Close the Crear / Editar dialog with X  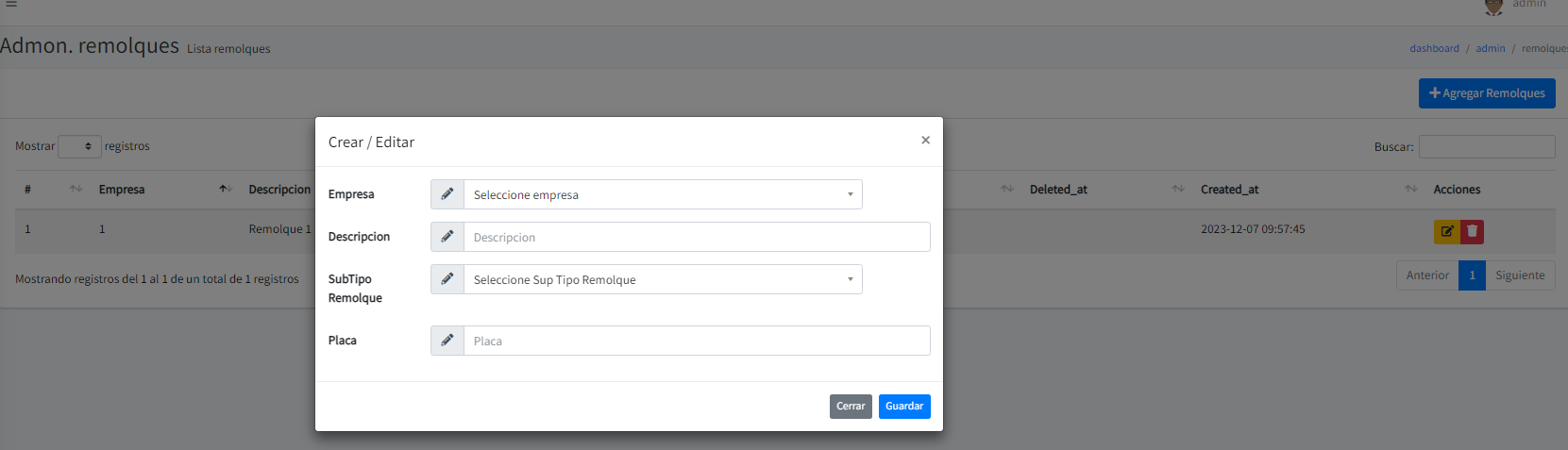(x=925, y=141)
